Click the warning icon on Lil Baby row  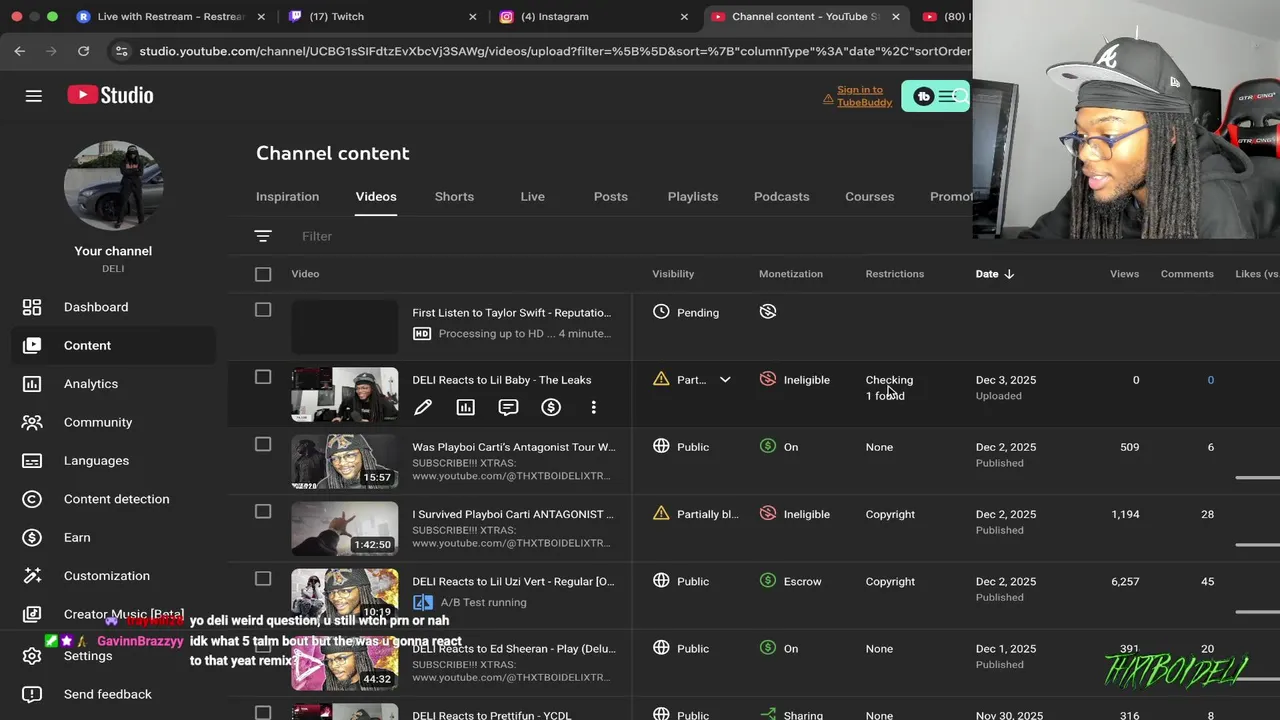[661, 379]
